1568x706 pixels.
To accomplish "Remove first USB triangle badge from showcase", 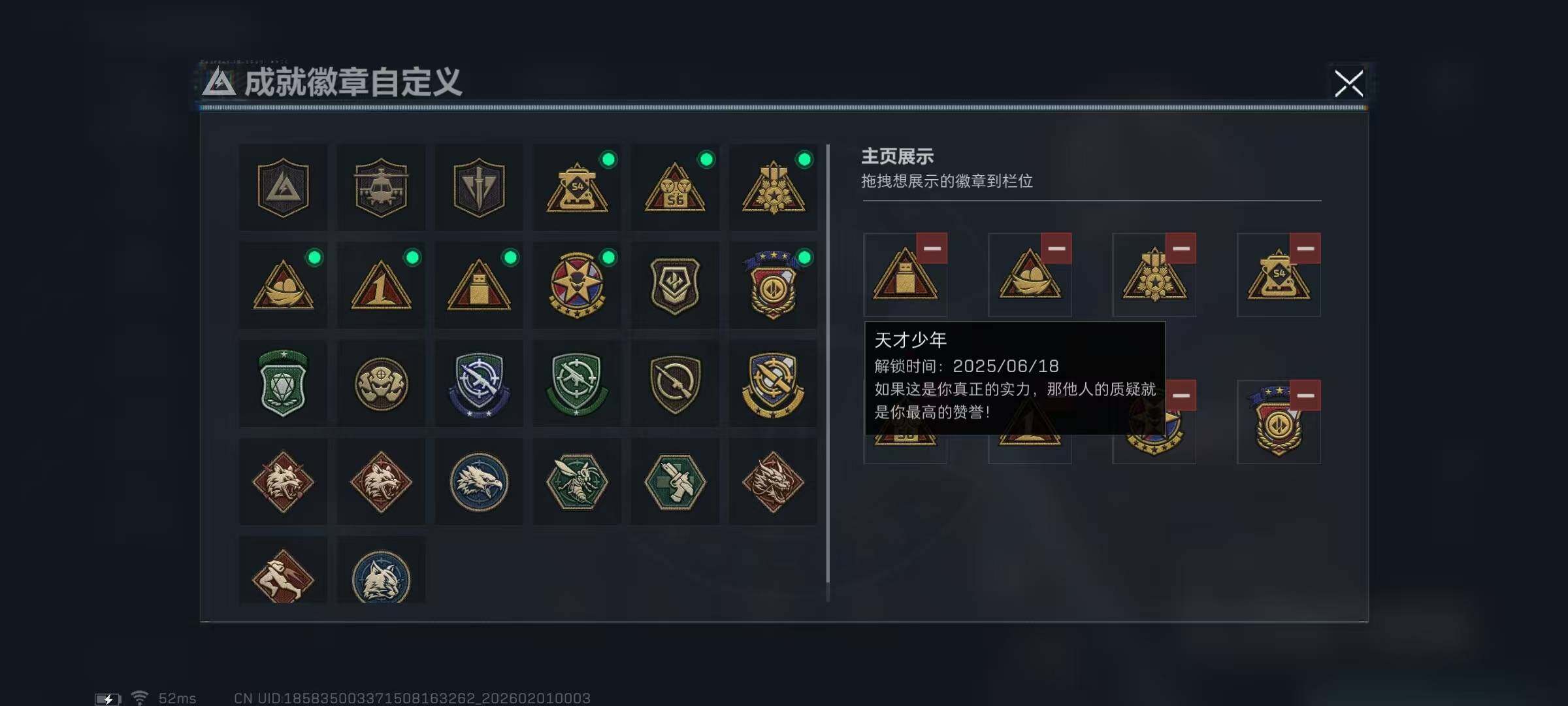I will (x=932, y=248).
